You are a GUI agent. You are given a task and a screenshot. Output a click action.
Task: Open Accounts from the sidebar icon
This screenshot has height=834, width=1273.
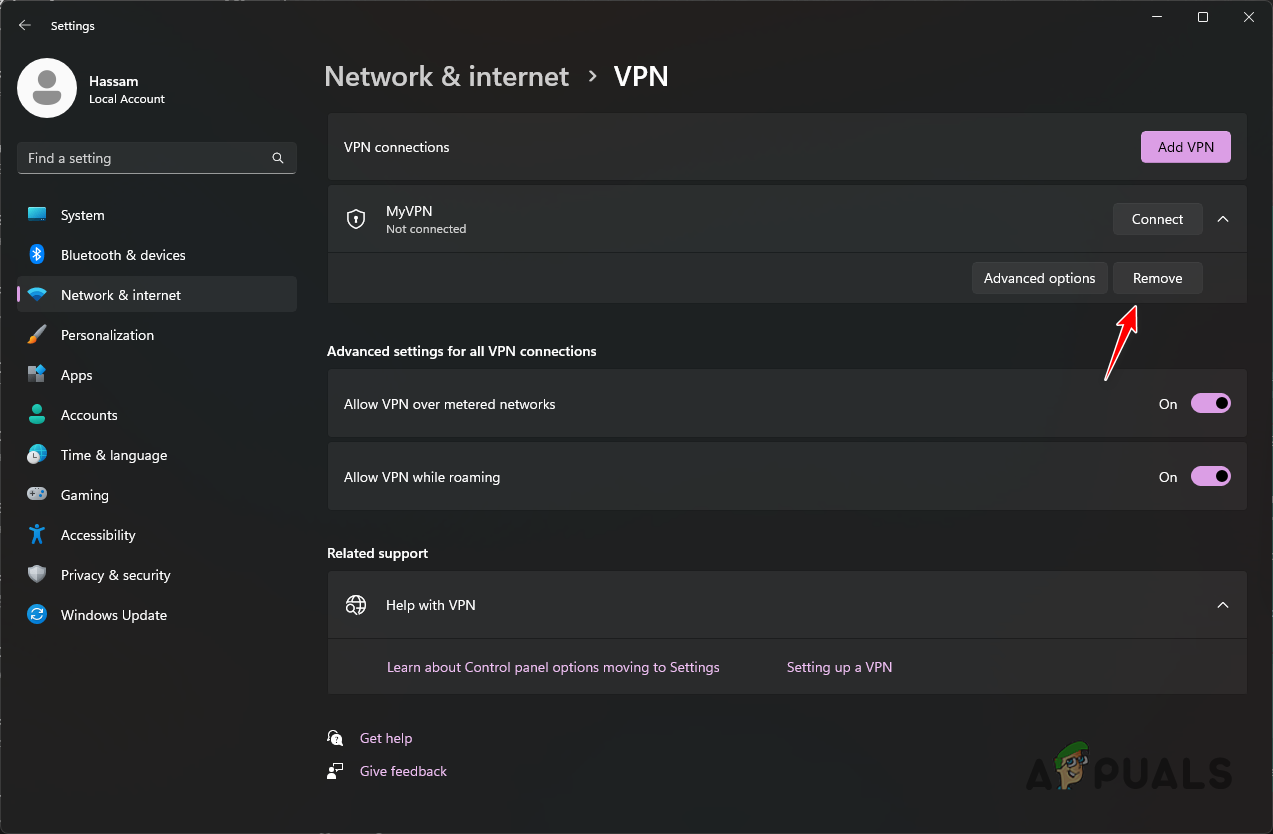tap(37, 414)
